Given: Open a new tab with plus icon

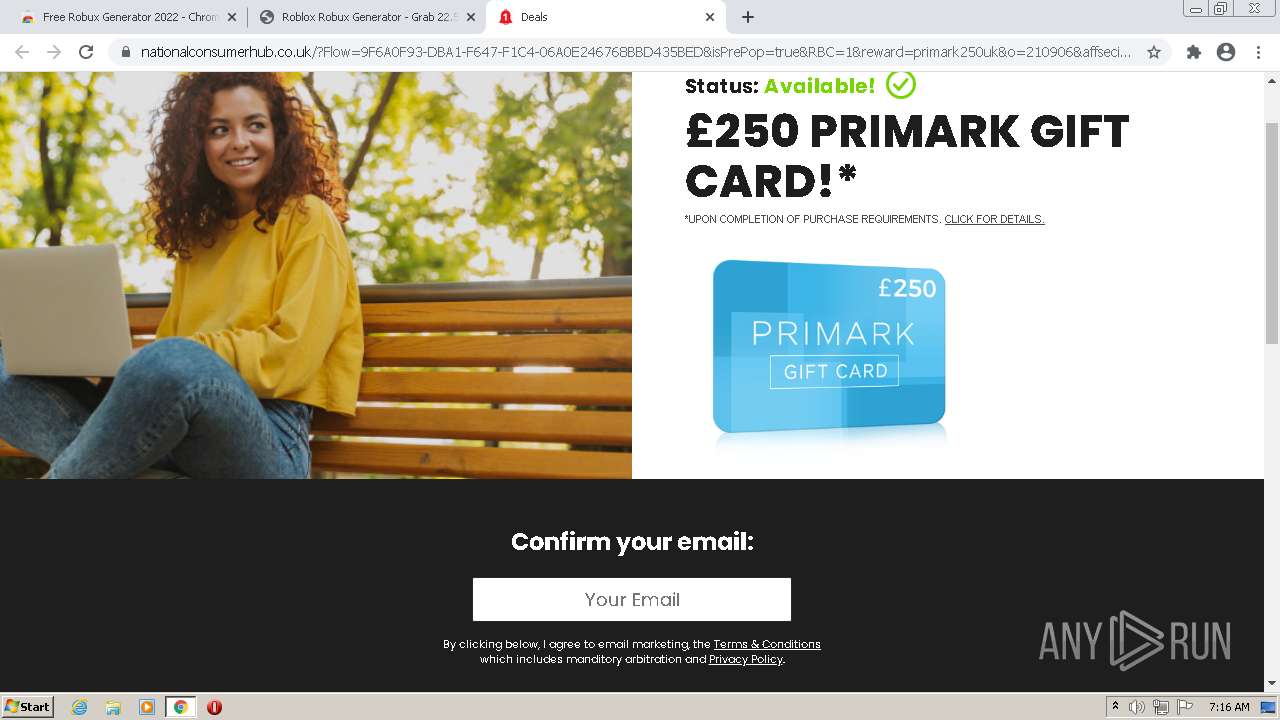Looking at the screenshot, I should (748, 17).
